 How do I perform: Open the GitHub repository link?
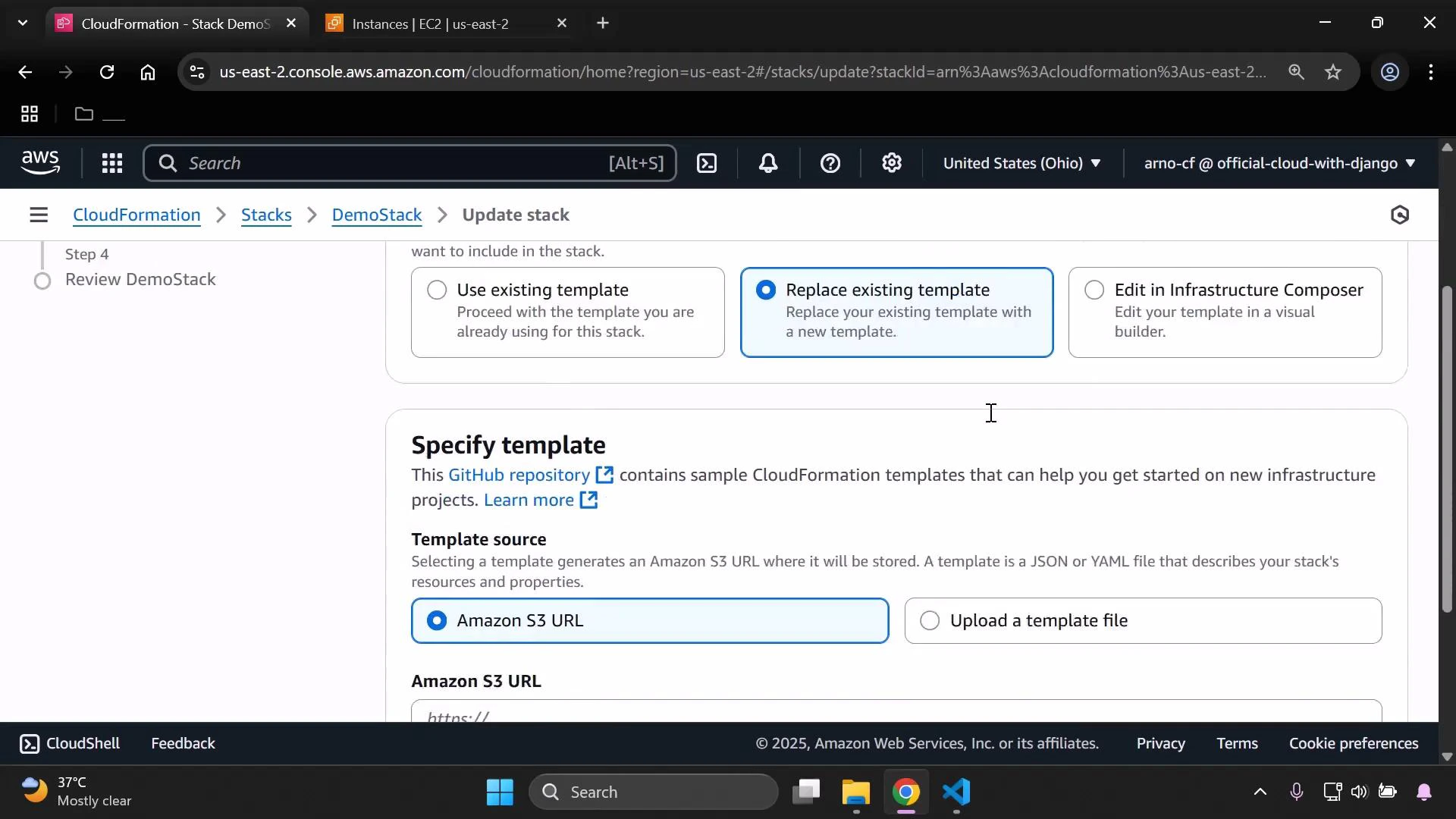click(530, 475)
